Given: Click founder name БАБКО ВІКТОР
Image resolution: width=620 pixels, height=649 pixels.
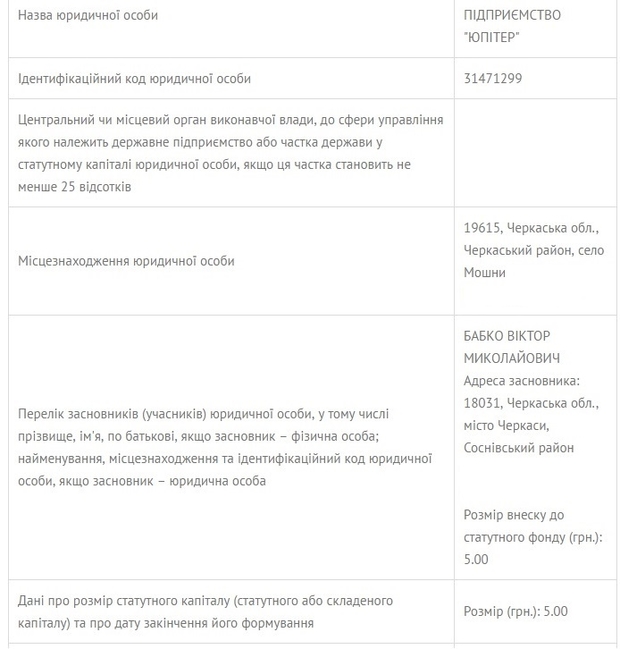Looking at the screenshot, I should (507, 336).
